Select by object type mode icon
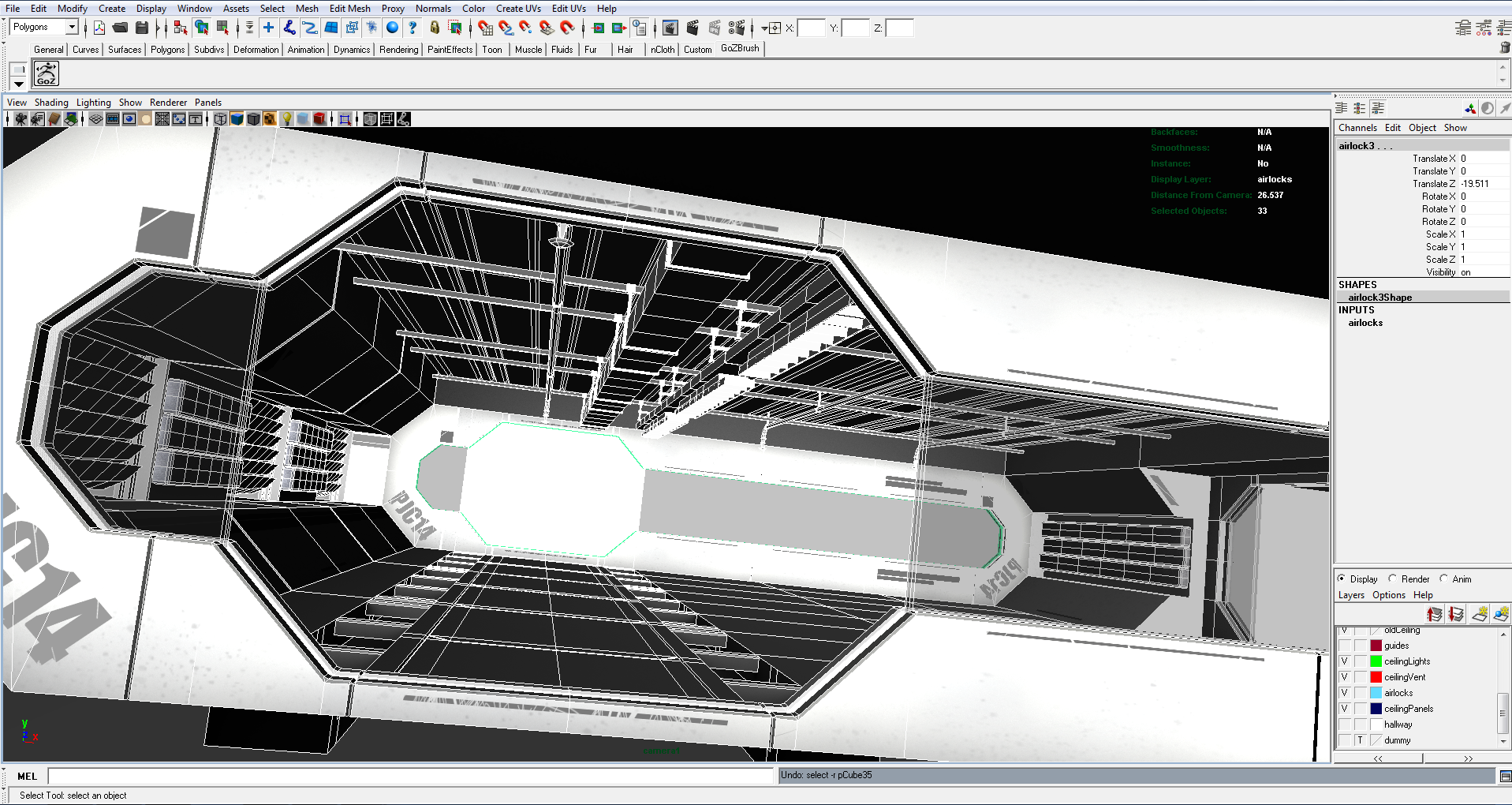 point(202,28)
